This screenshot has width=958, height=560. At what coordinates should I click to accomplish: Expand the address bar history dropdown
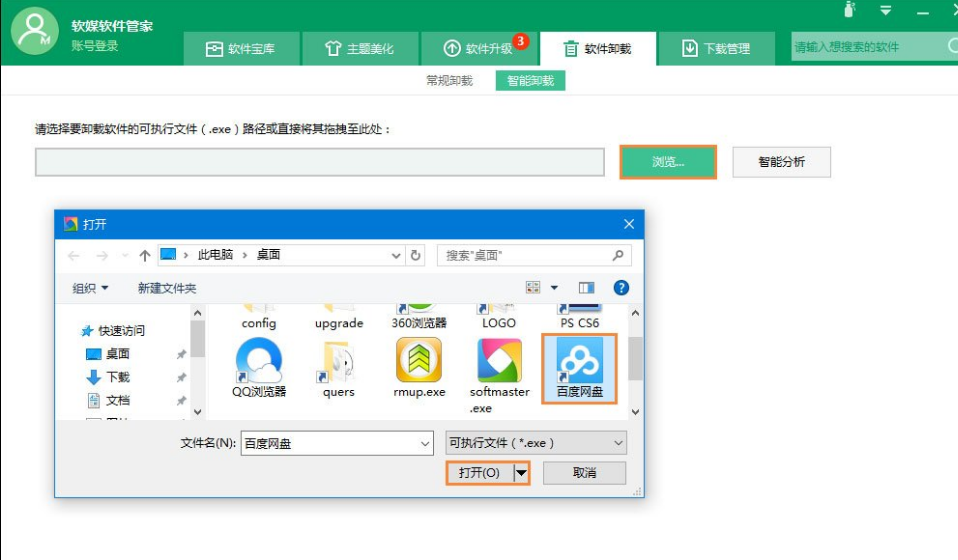pyautogui.click(x=396, y=255)
